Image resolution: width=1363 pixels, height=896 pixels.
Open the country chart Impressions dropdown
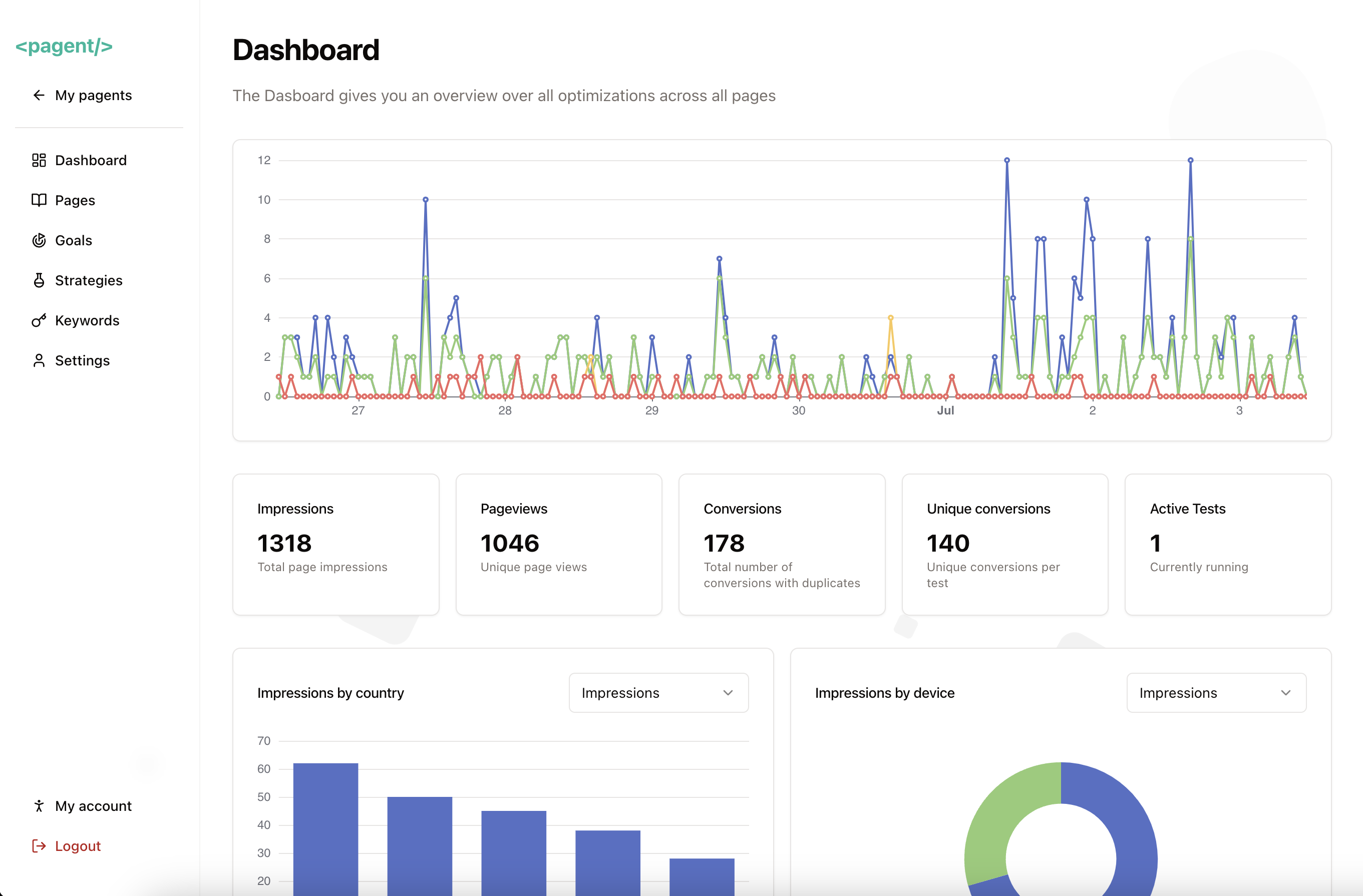[x=658, y=693]
